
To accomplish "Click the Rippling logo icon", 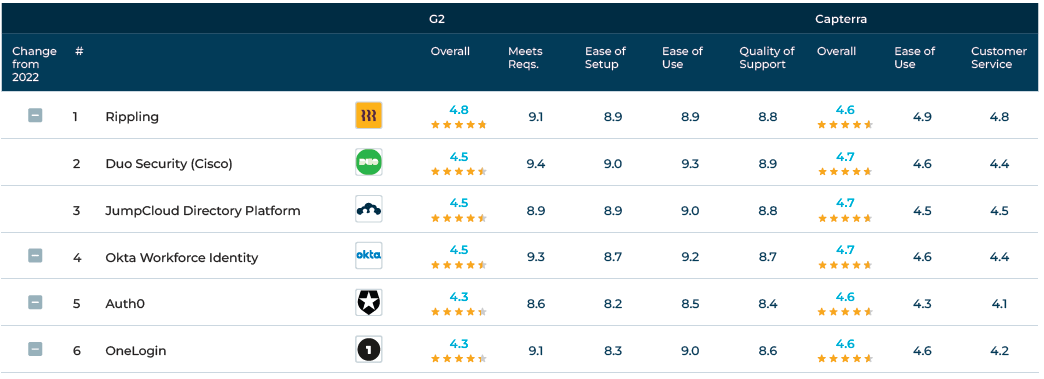I will coord(368,115).
